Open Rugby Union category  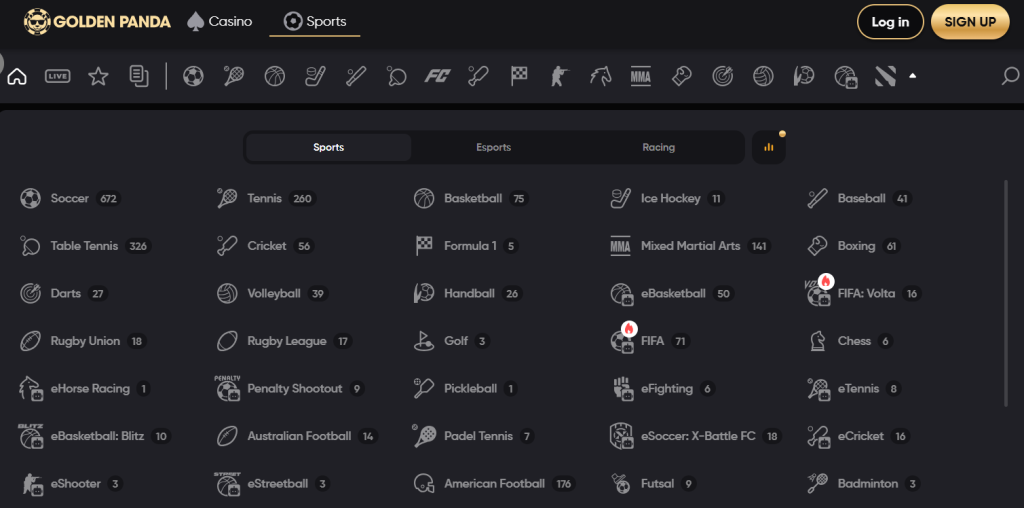tap(83, 341)
